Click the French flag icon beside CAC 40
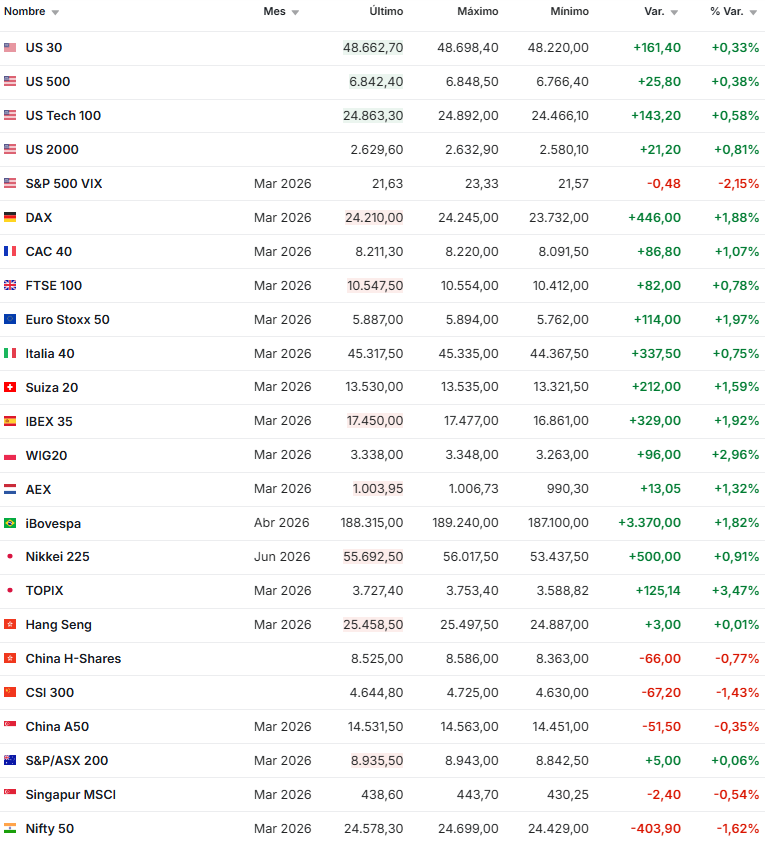 [x=10, y=251]
